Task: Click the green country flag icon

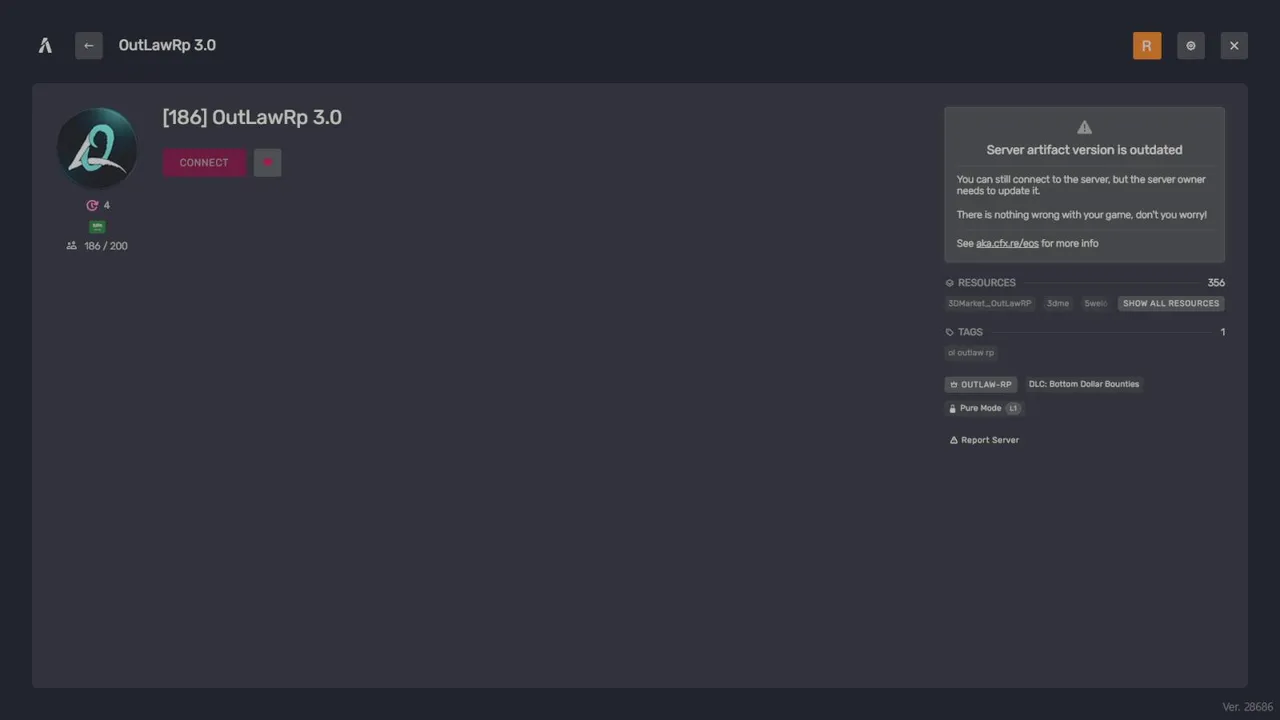Action: (x=97, y=226)
